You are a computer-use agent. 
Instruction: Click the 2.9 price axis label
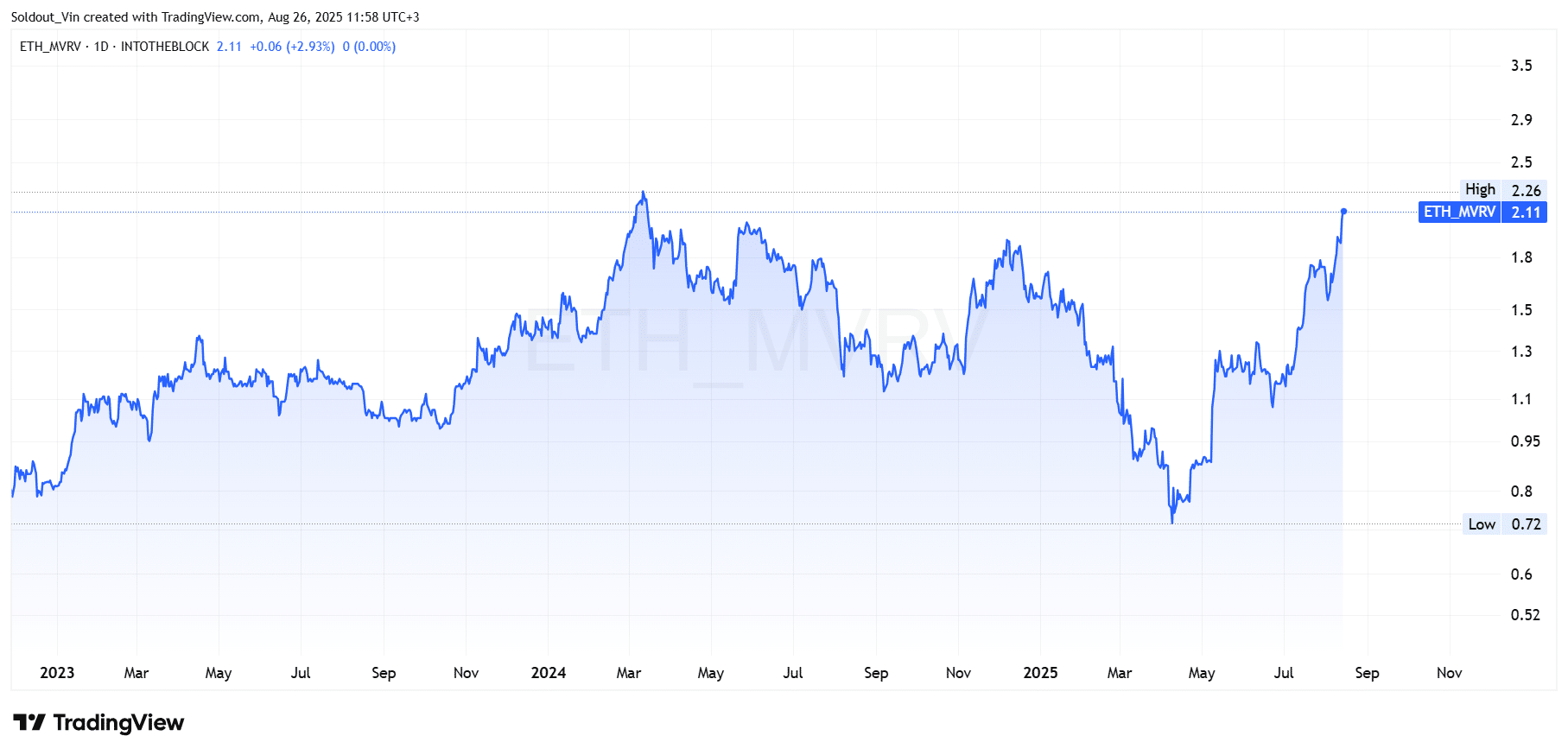(1521, 120)
